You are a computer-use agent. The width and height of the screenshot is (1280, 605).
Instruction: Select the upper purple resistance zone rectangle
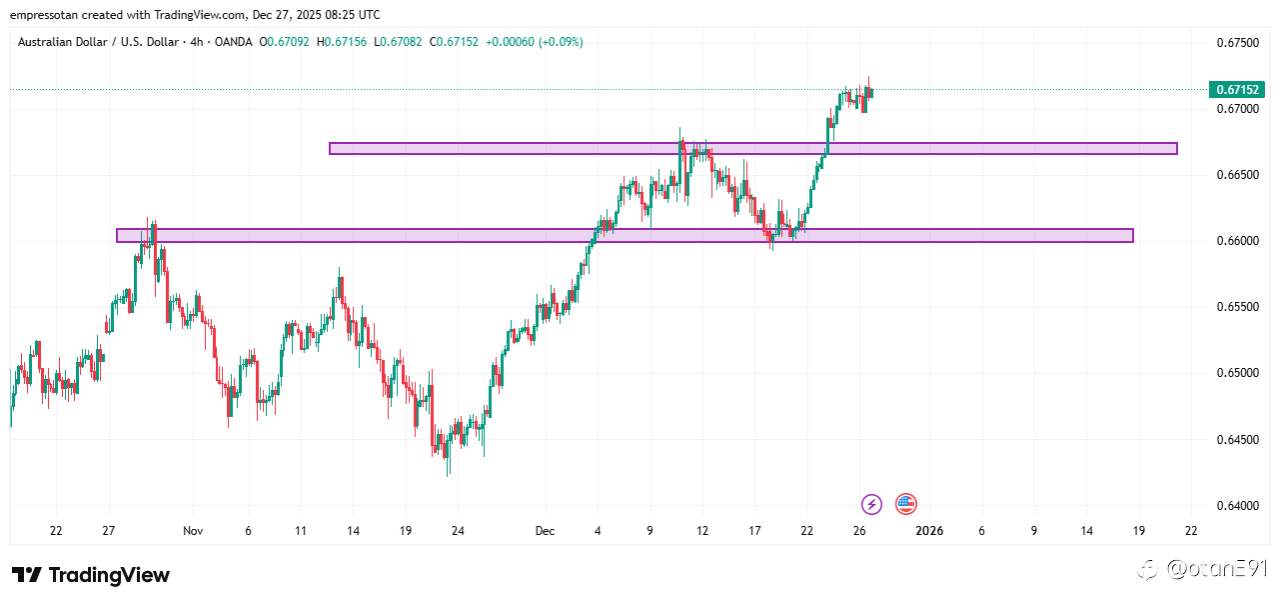753,148
